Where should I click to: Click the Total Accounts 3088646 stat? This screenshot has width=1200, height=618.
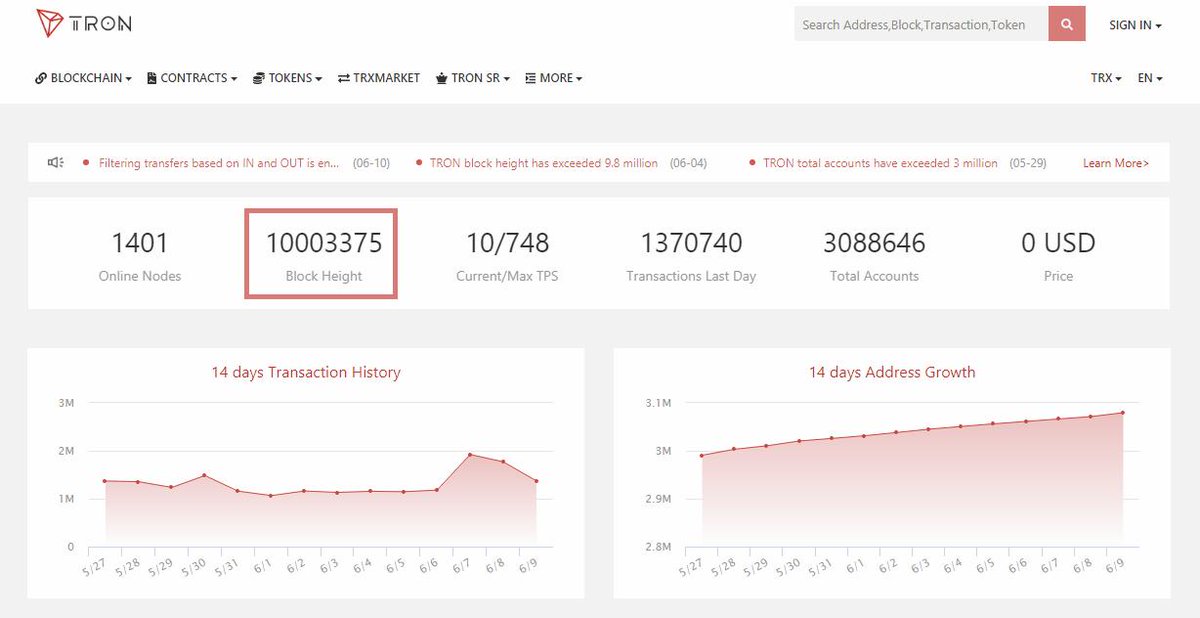pyautogui.click(x=874, y=254)
